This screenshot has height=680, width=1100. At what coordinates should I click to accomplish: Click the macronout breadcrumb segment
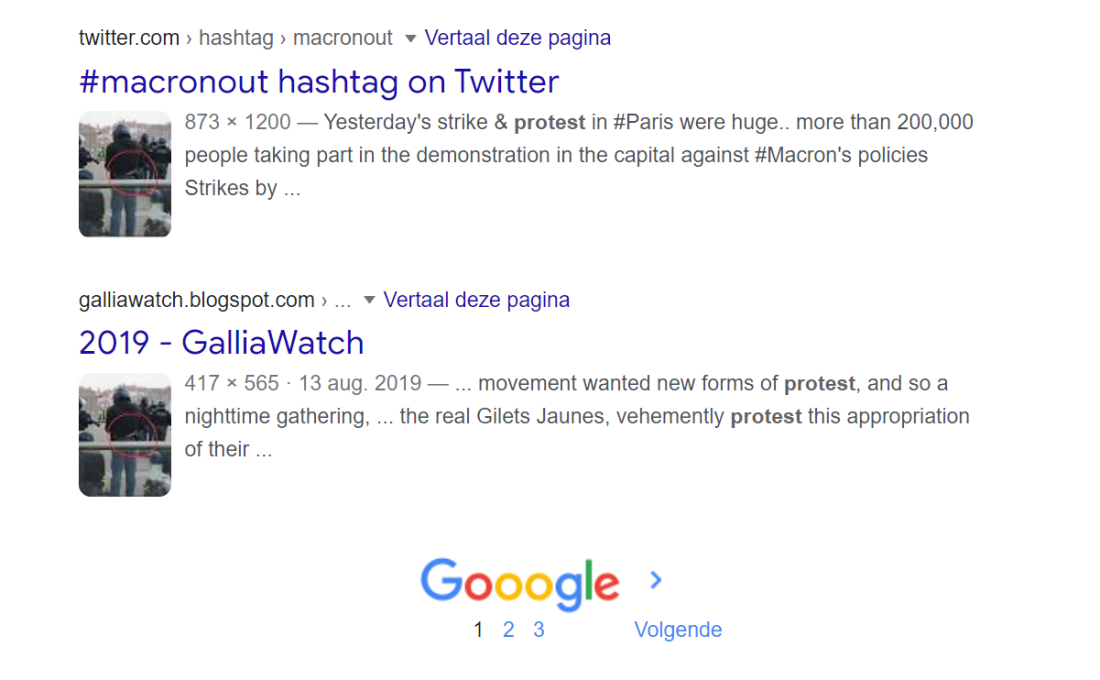click(342, 38)
